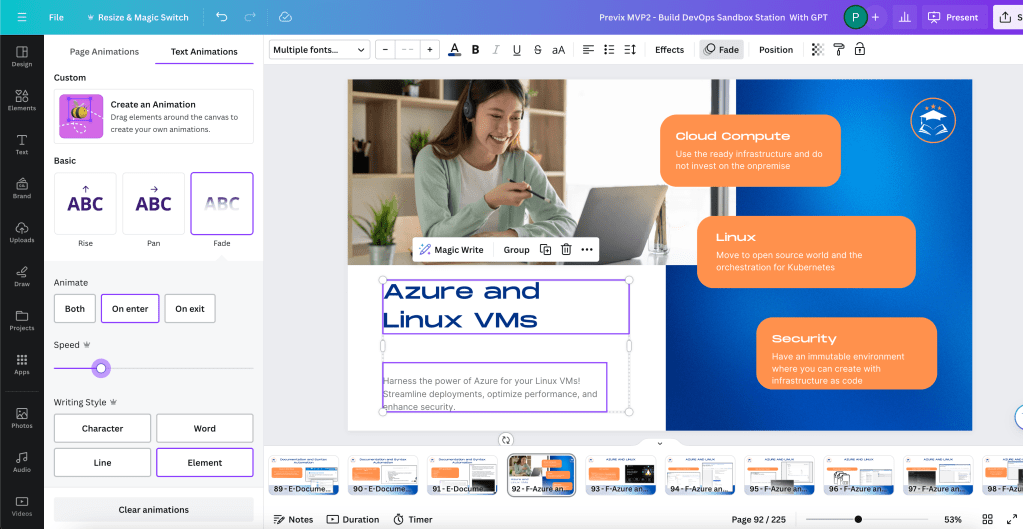Screen dimensions: 1023x529
Task: Open the Brand sidebar panel
Action: tap(22, 188)
